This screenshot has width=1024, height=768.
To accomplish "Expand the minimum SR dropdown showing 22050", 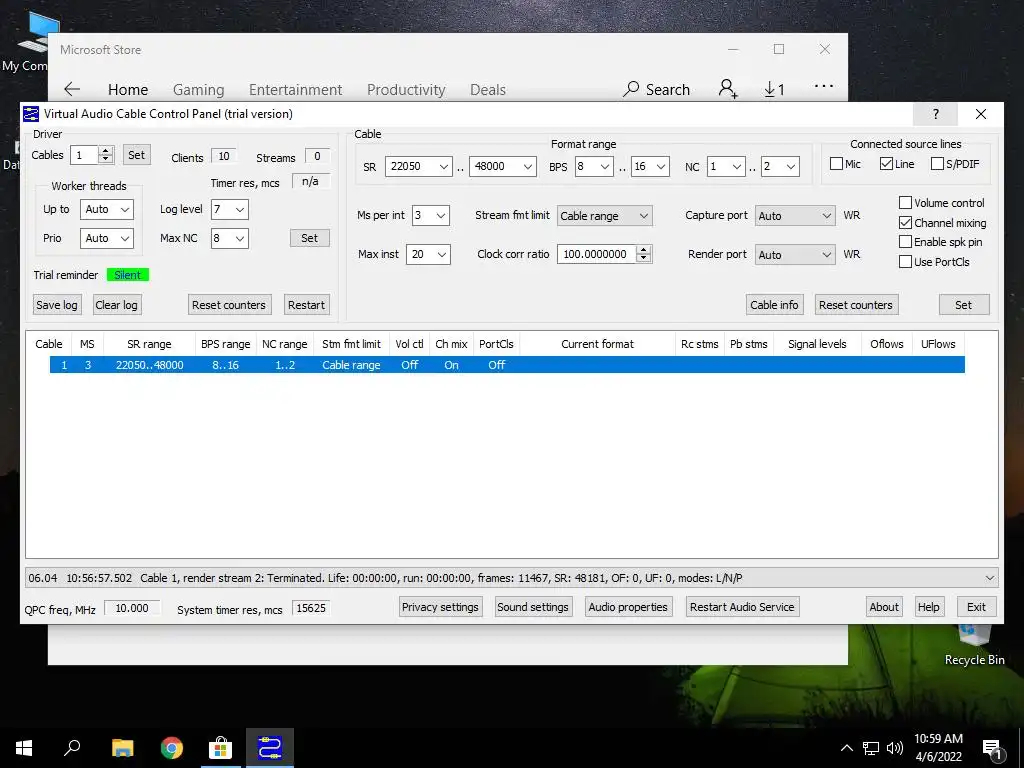I will [x=443, y=167].
